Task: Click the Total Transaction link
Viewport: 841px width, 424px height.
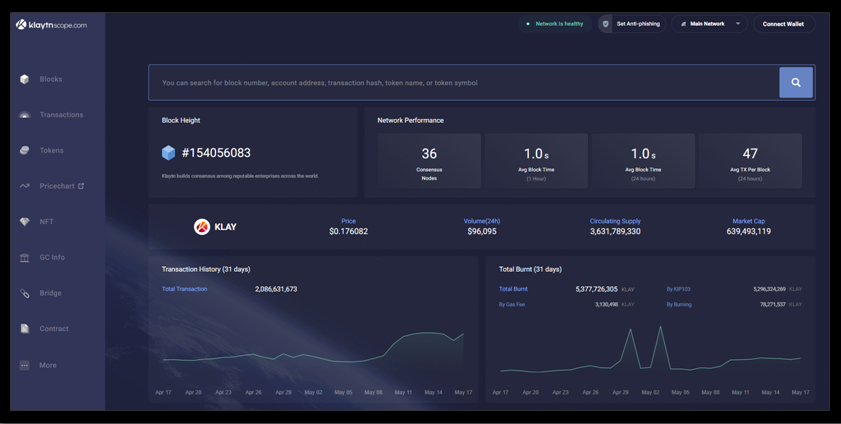Action: (x=185, y=289)
